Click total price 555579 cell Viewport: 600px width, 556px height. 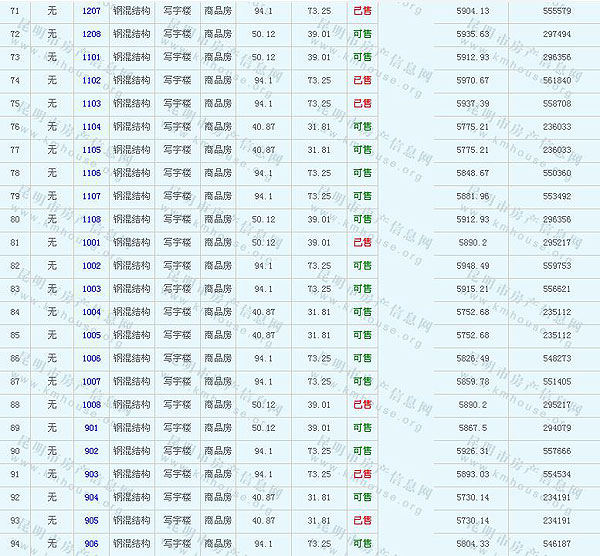[x=555, y=11]
